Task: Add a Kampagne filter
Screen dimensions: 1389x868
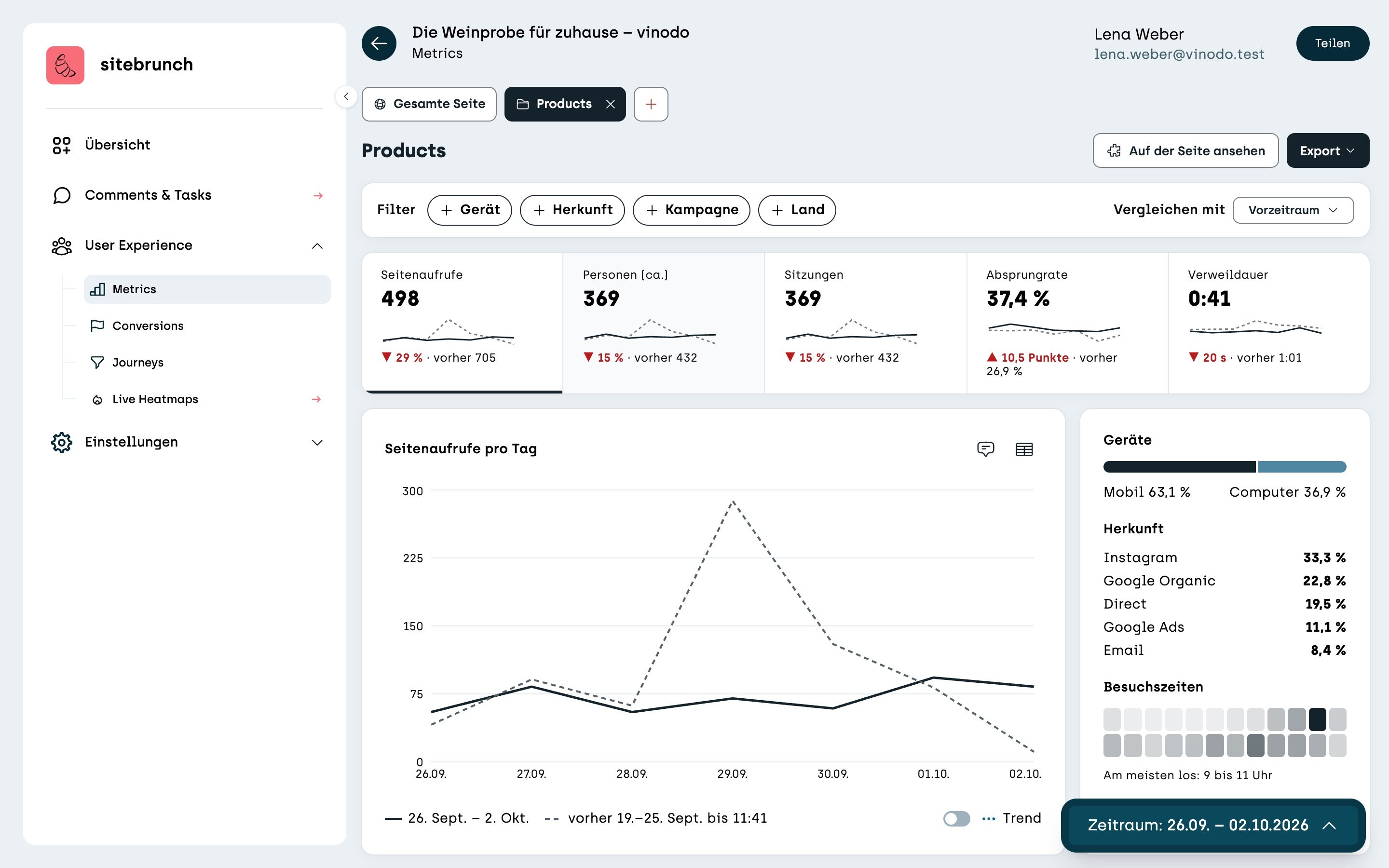Action: pyautogui.click(x=691, y=210)
